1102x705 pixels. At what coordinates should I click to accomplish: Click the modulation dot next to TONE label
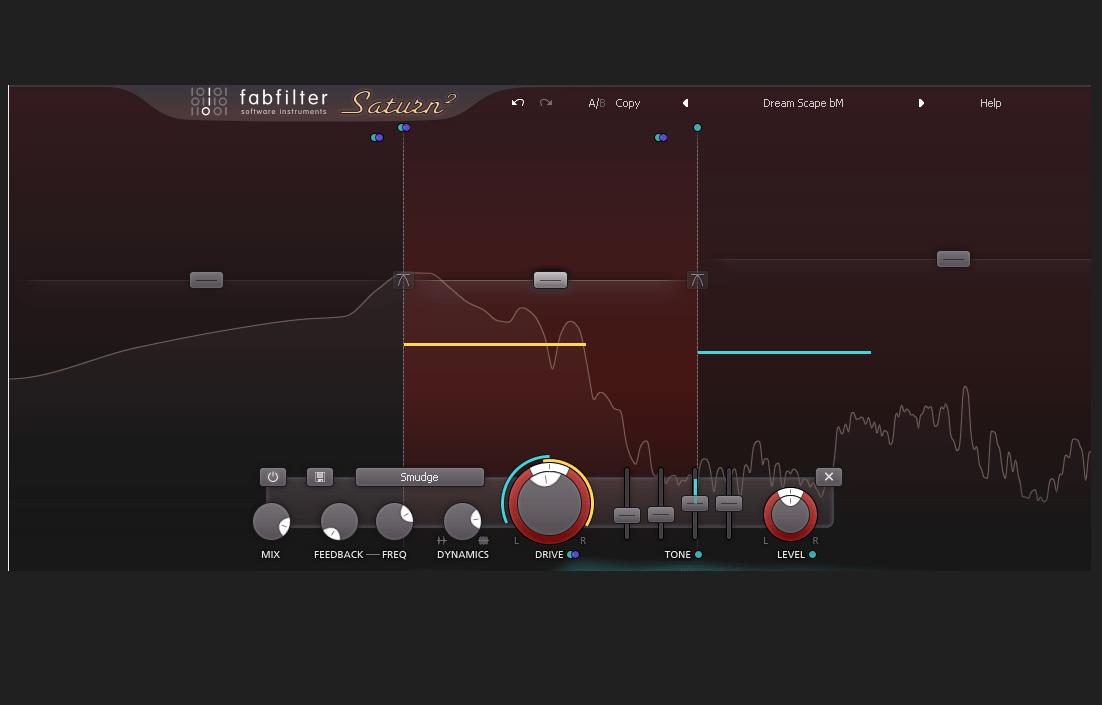click(699, 555)
